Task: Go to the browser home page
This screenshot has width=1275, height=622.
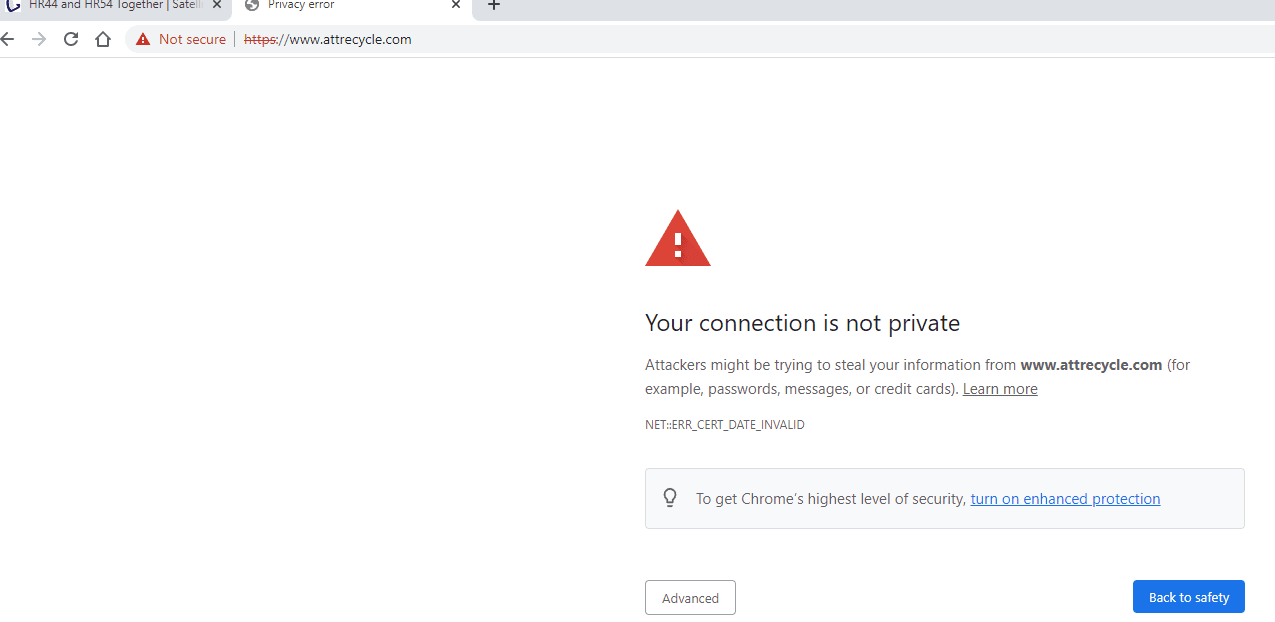Action: pos(102,39)
